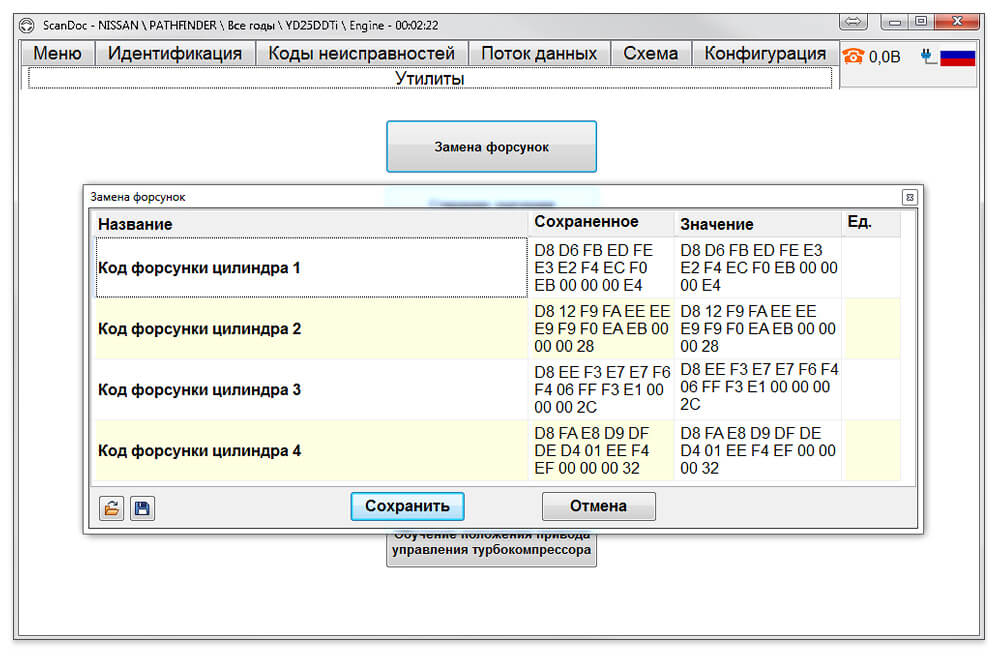The image size is (1000, 661).
Task: Select the Поток данных tab
Action: (539, 54)
